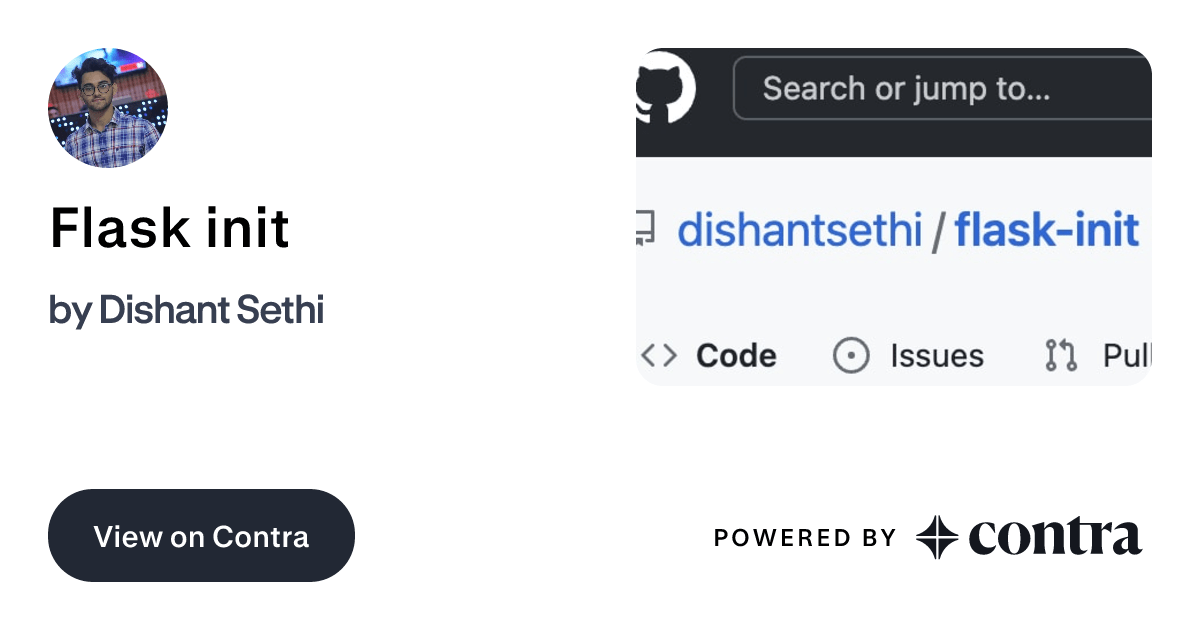Open the dishantsethi owner link

click(800, 231)
